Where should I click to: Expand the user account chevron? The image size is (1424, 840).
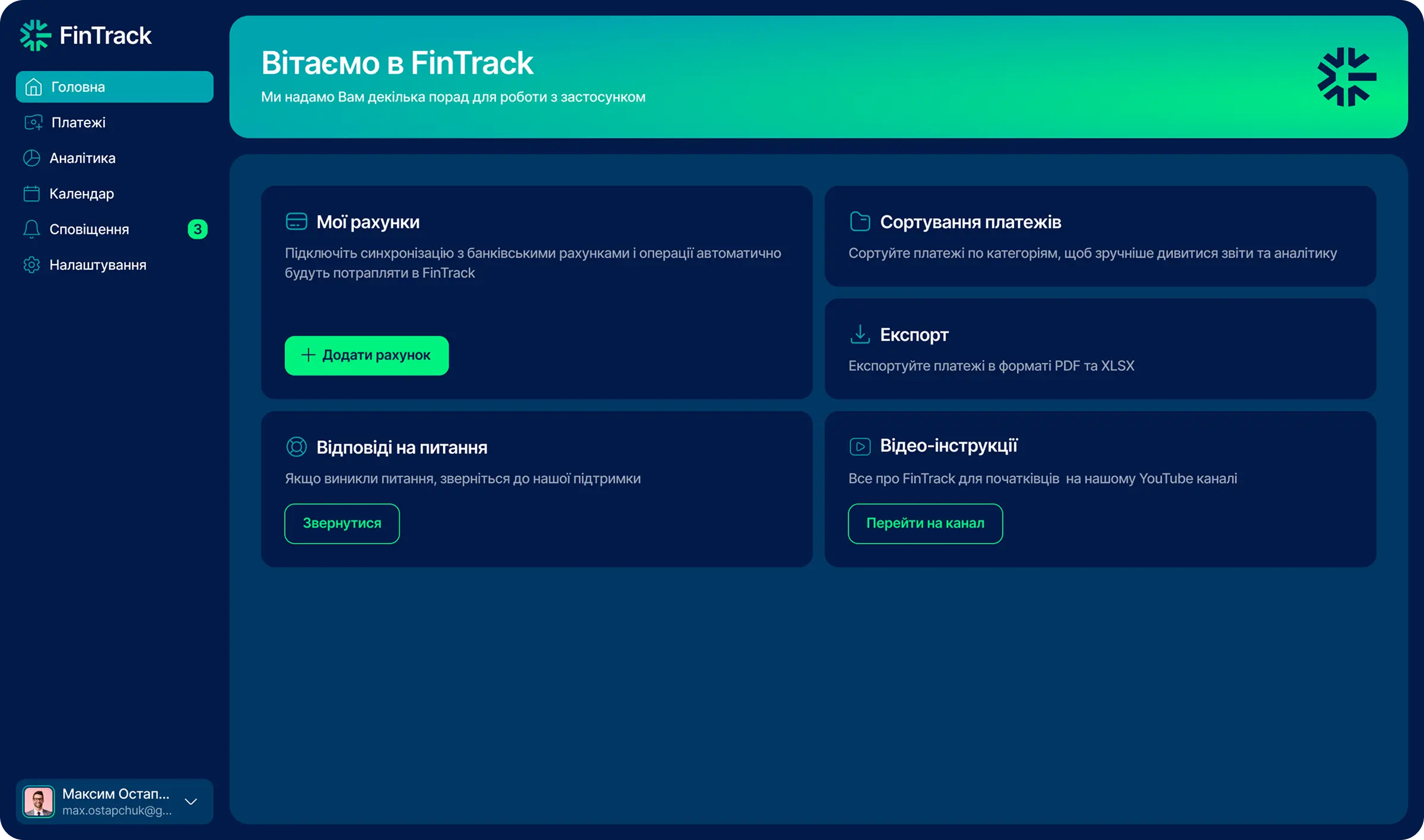click(191, 801)
